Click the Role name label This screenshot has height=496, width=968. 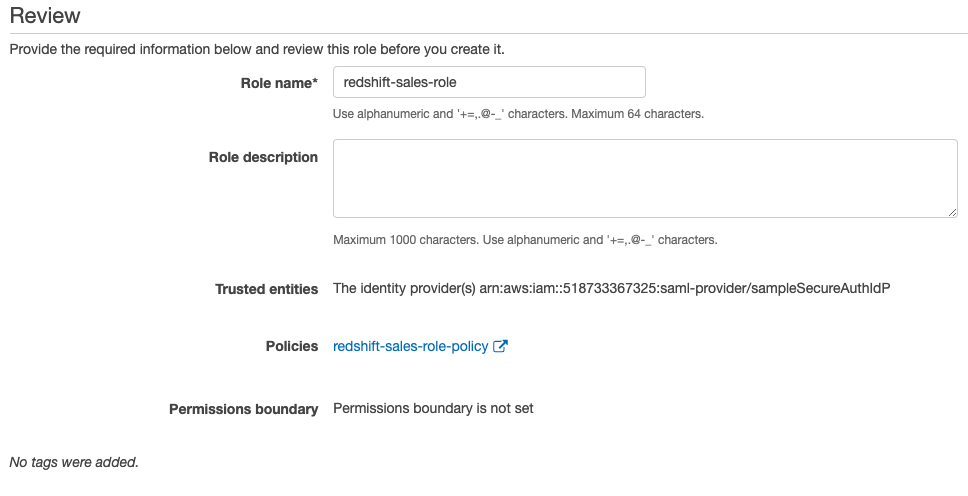pyautogui.click(x=275, y=83)
